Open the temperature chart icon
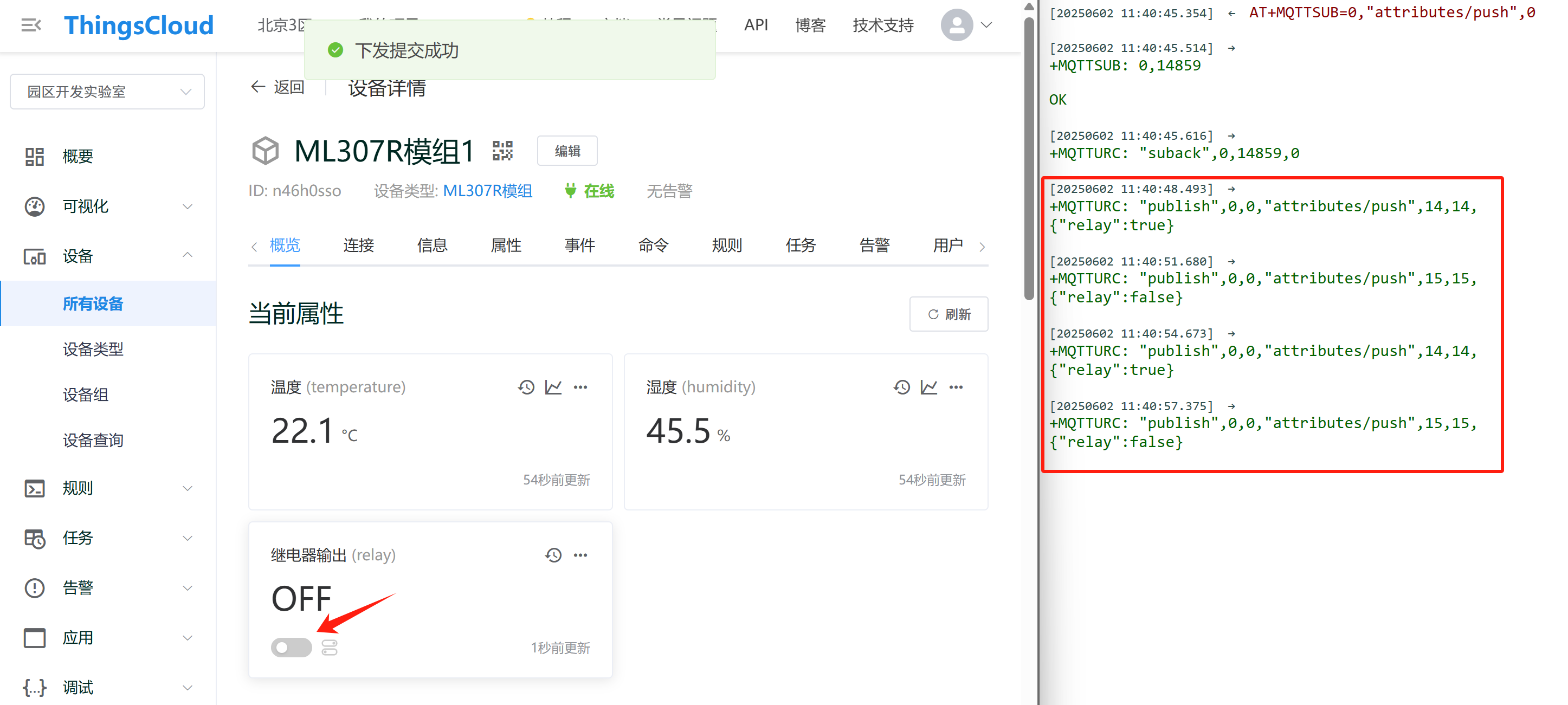1568x705 pixels. (x=553, y=387)
